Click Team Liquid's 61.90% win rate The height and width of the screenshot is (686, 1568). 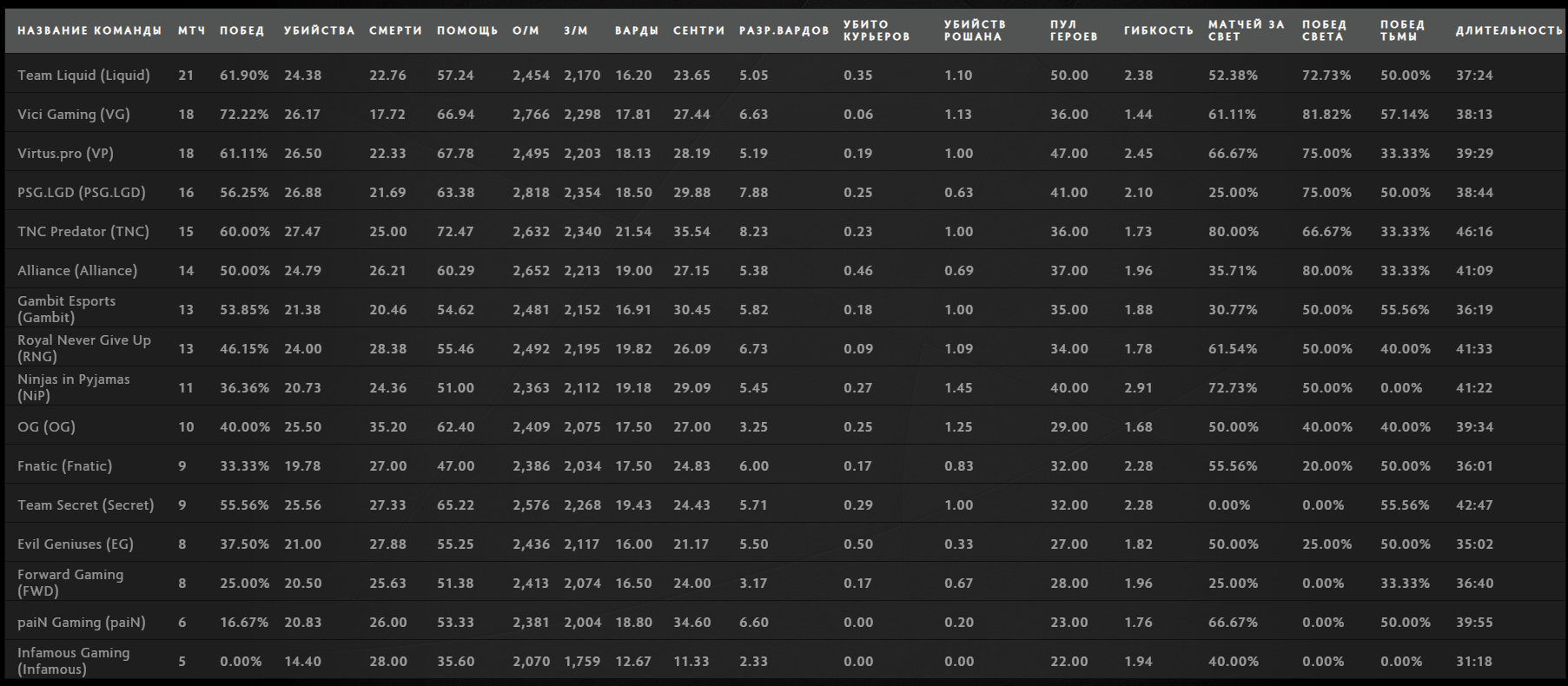(x=244, y=76)
